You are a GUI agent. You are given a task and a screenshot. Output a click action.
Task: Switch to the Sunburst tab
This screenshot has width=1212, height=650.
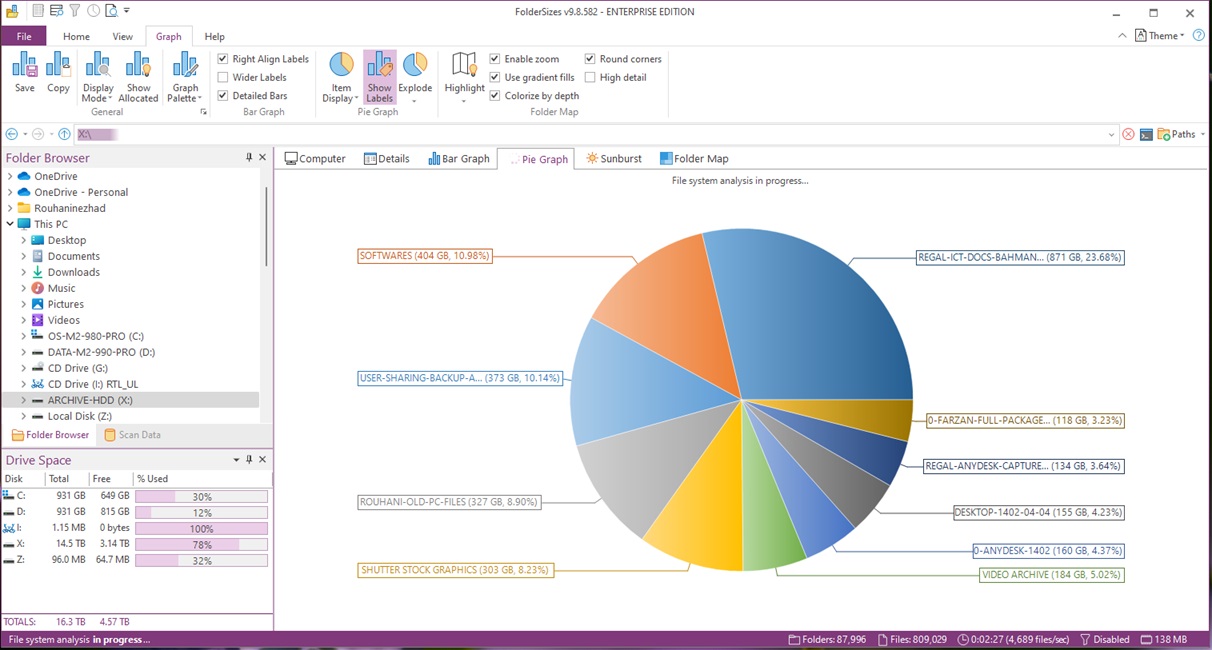click(614, 159)
